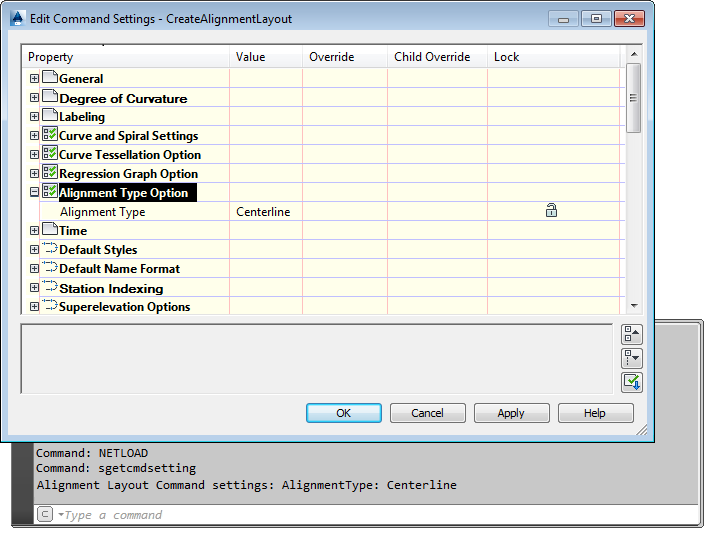
Task: Click Alignment Type Option checklist icon
Action: [x=50, y=191]
